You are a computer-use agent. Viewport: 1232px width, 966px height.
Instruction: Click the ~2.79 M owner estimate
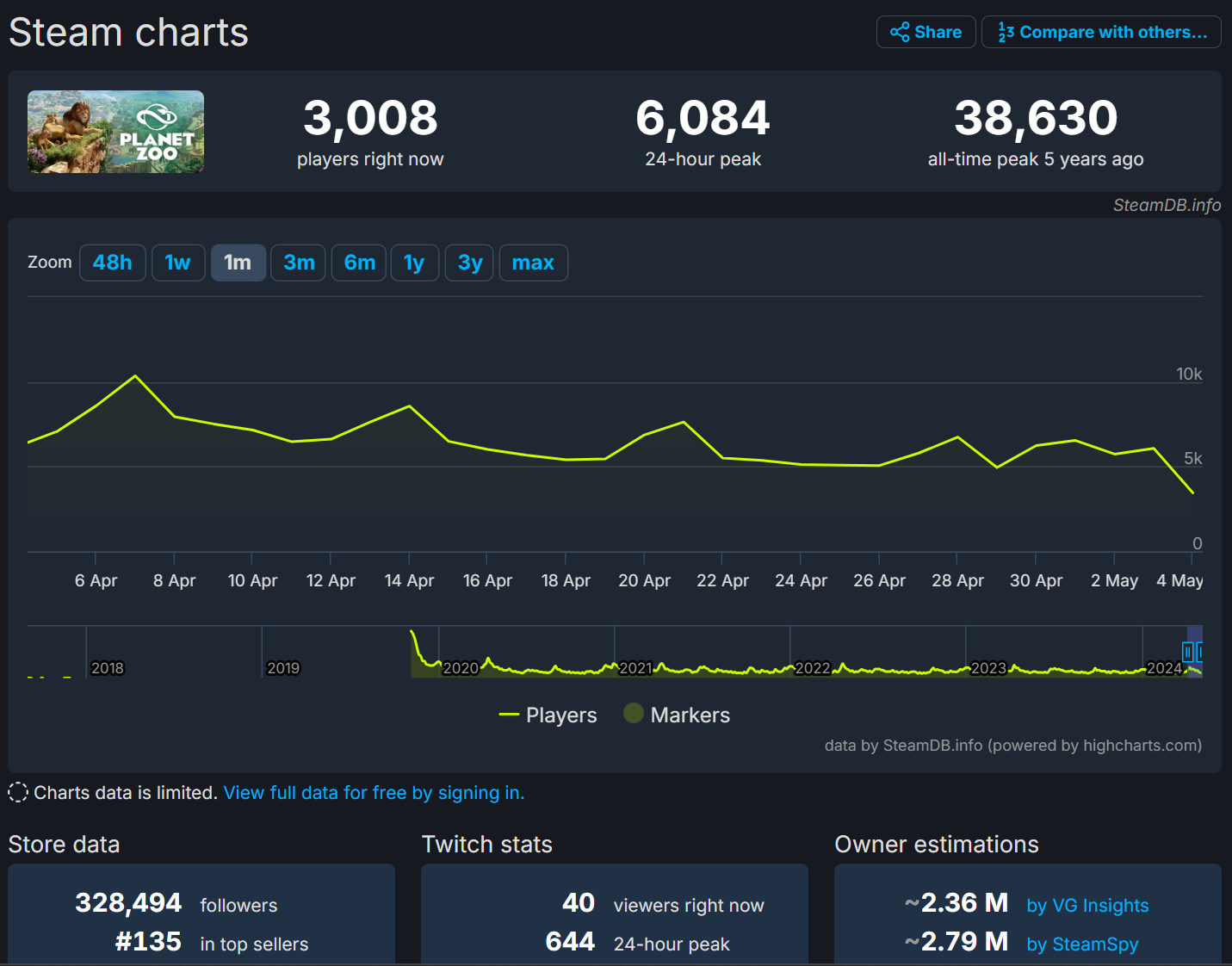point(956,941)
